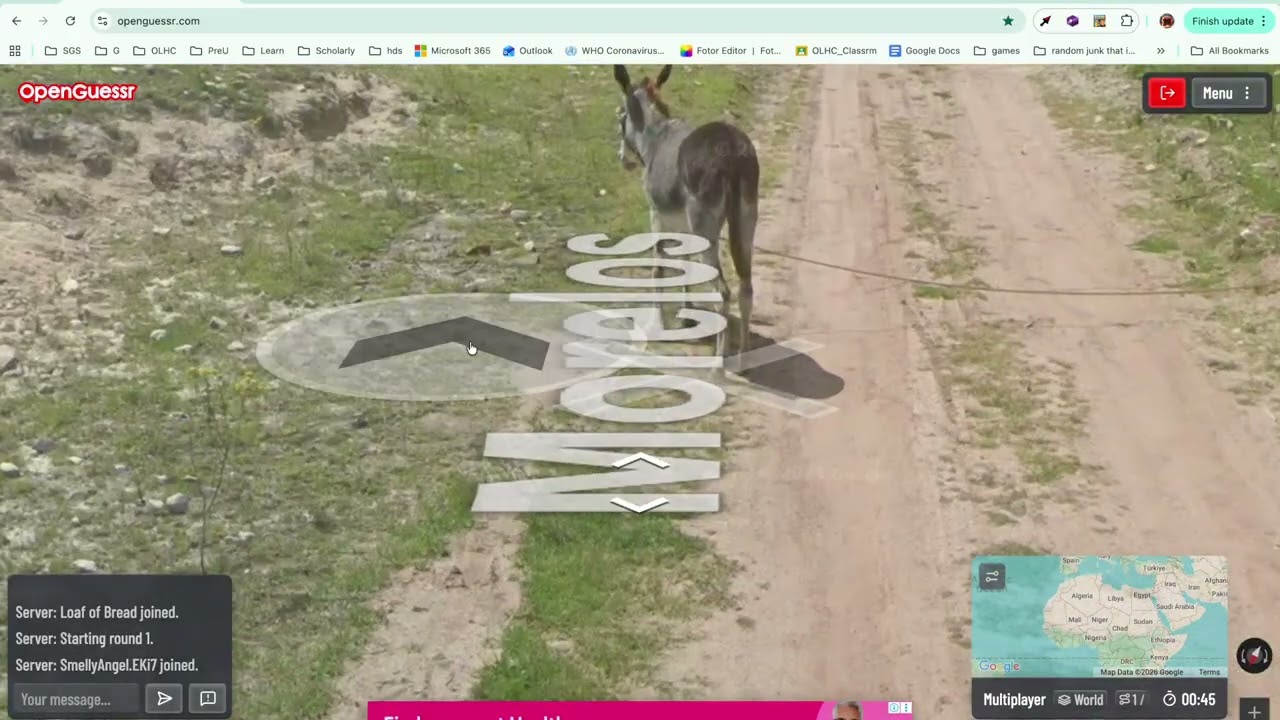Show hidden bookmarks with the double chevron
This screenshot has width=1280, height=720.
pos(1160,51)
